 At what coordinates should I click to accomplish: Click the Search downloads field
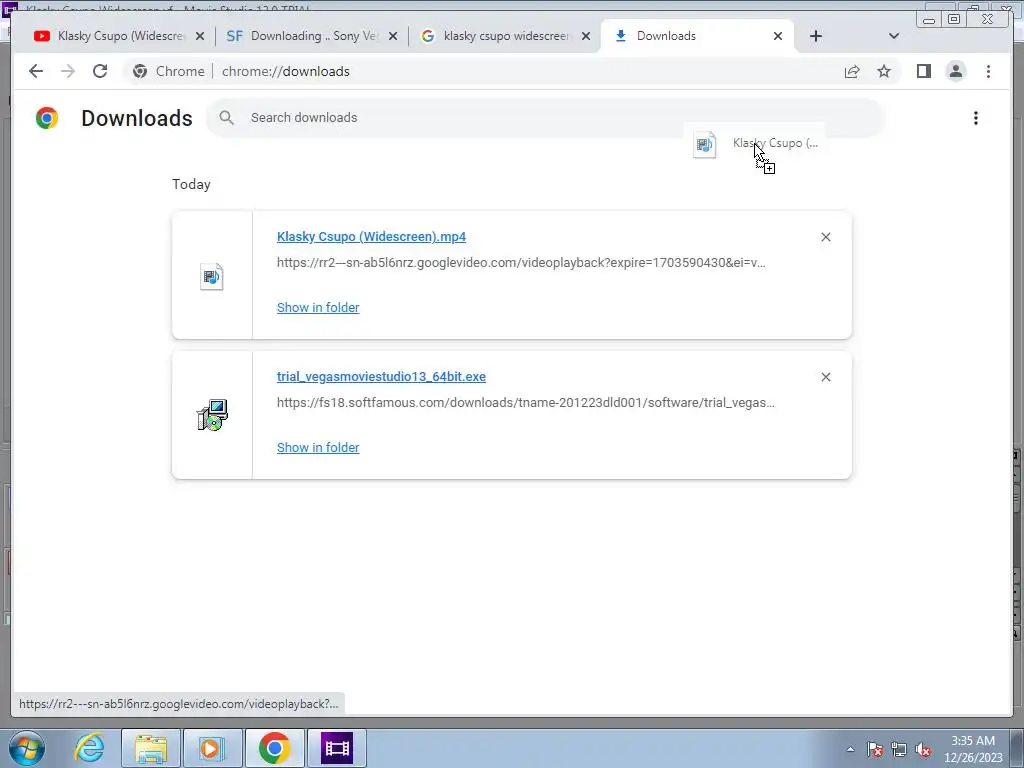[x=545, y=118]
